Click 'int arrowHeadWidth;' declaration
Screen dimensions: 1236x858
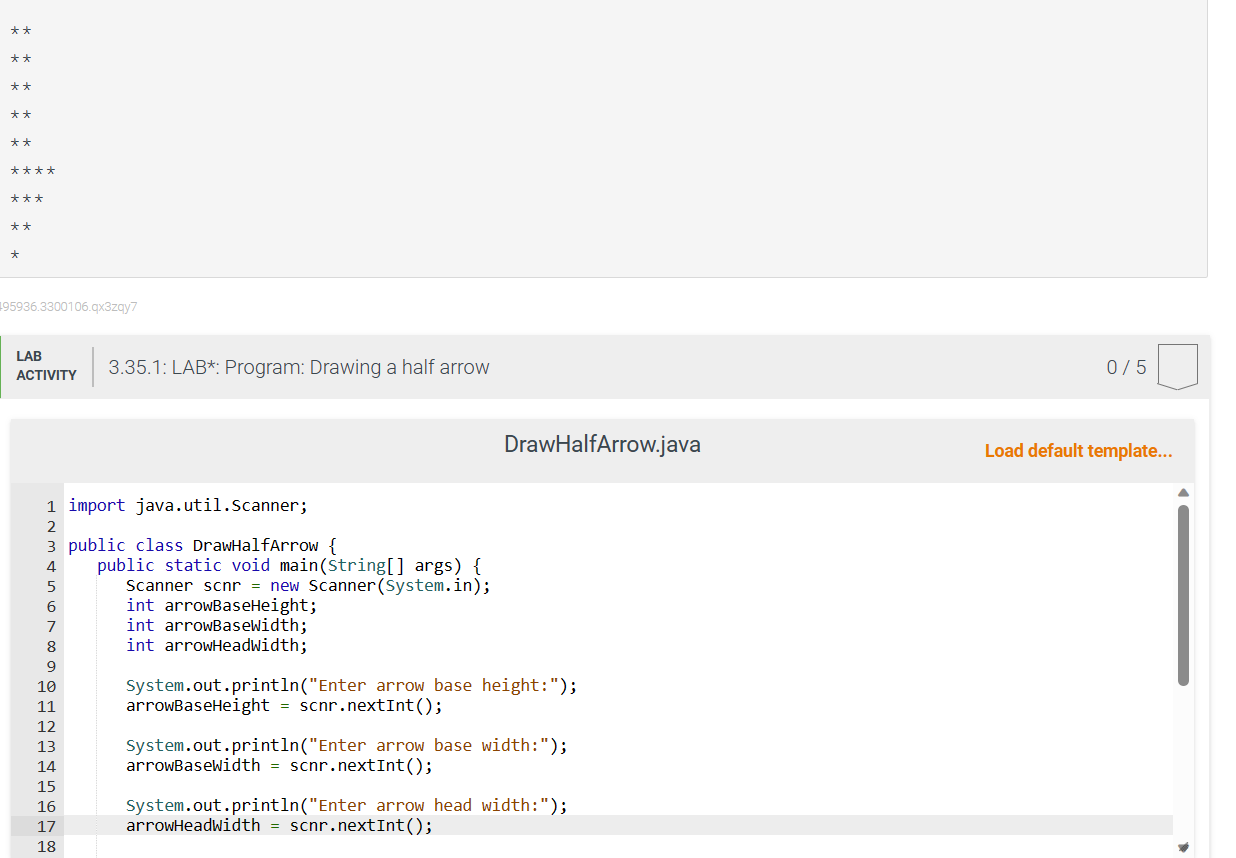click(x=217, y=645)
